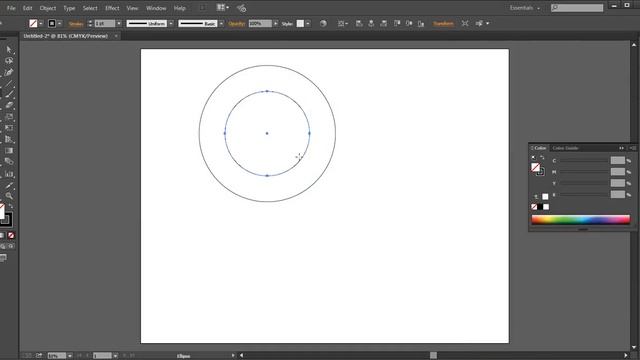Select the Eyedropper tool in toolbox
Viewport: 640px width, 360px height.
tap(9, 185)
